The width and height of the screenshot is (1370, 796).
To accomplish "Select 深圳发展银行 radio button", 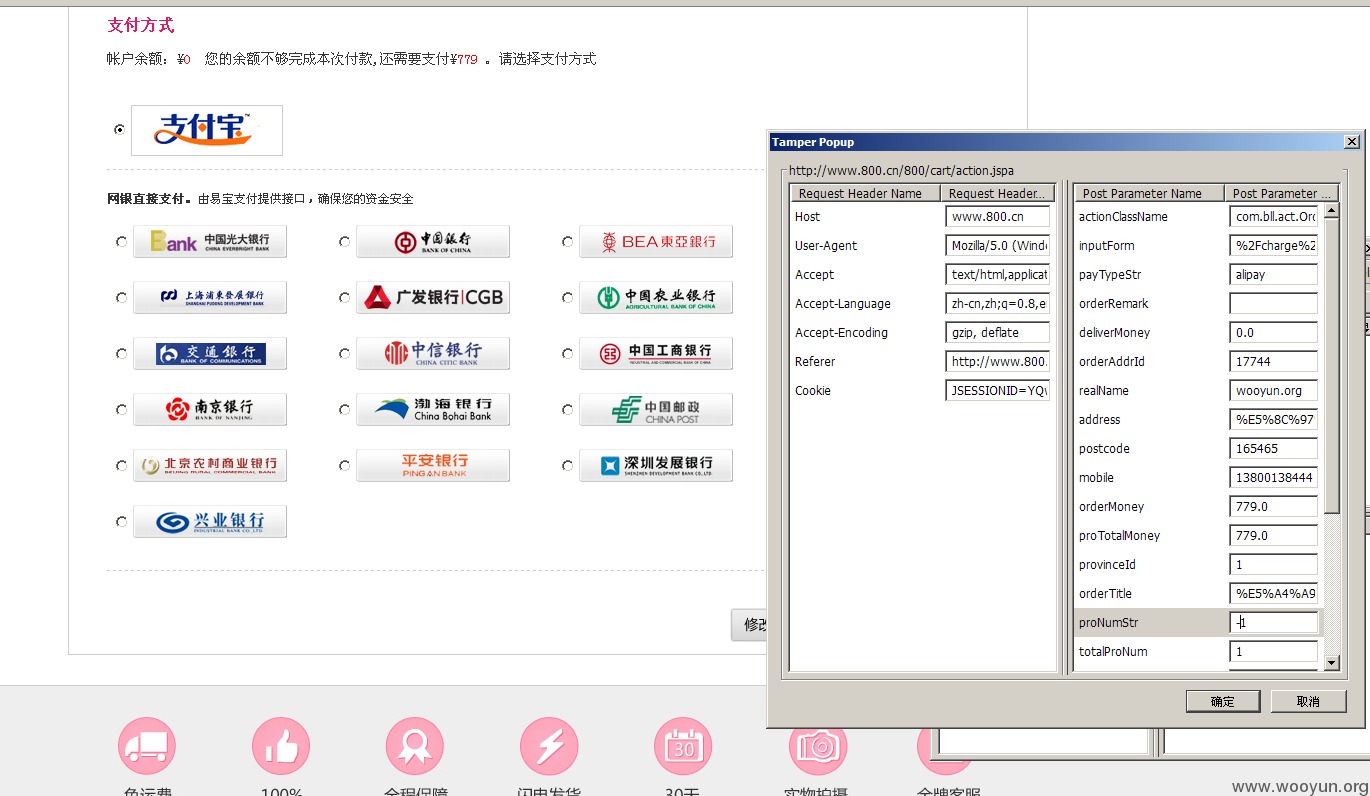I will 567,465.
